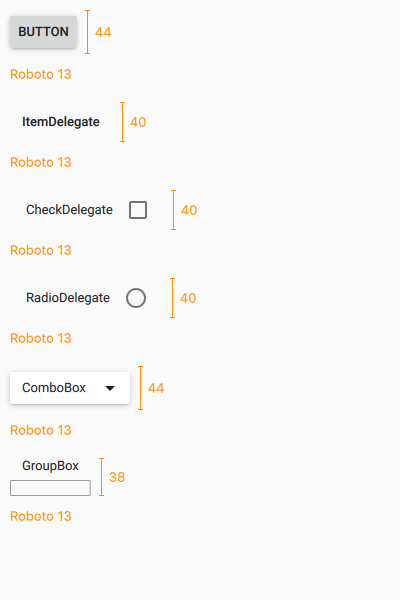Click the ComboBox text label
The height and width of the screenshot is (600, 400).
[54, 388]
